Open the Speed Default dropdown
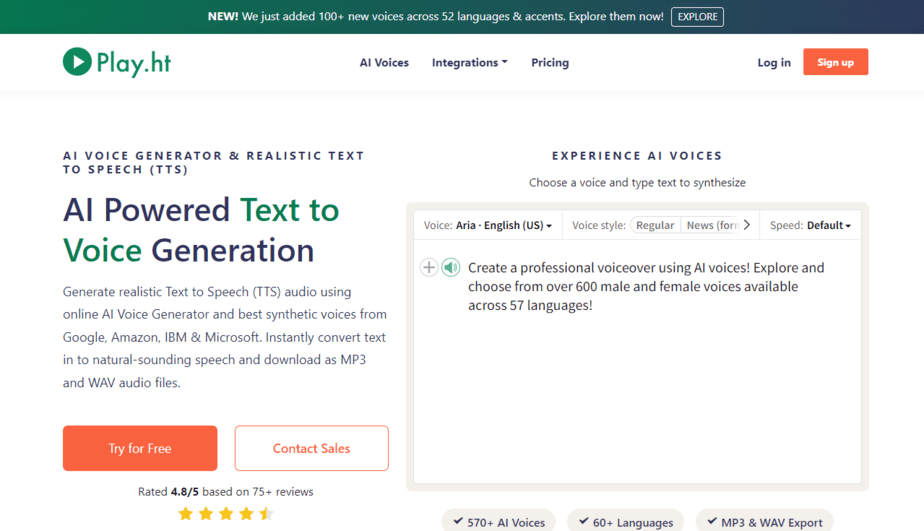 coord(810,225)
